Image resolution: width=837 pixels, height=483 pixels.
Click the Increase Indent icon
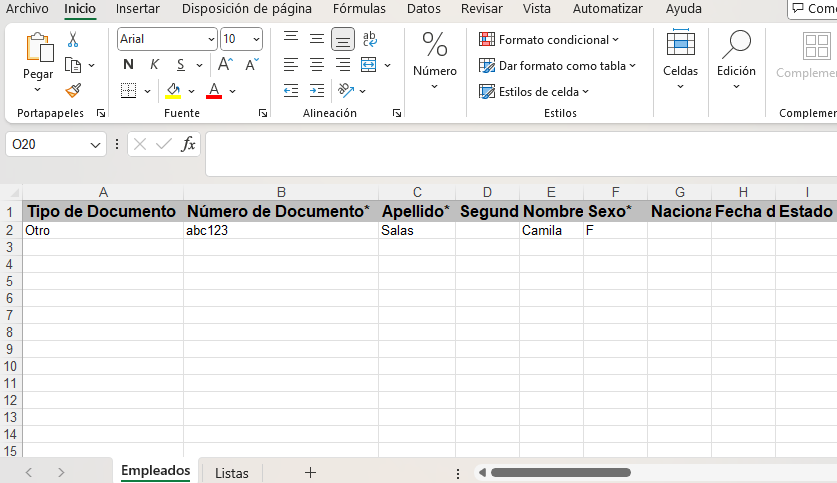tap(317, 91)
